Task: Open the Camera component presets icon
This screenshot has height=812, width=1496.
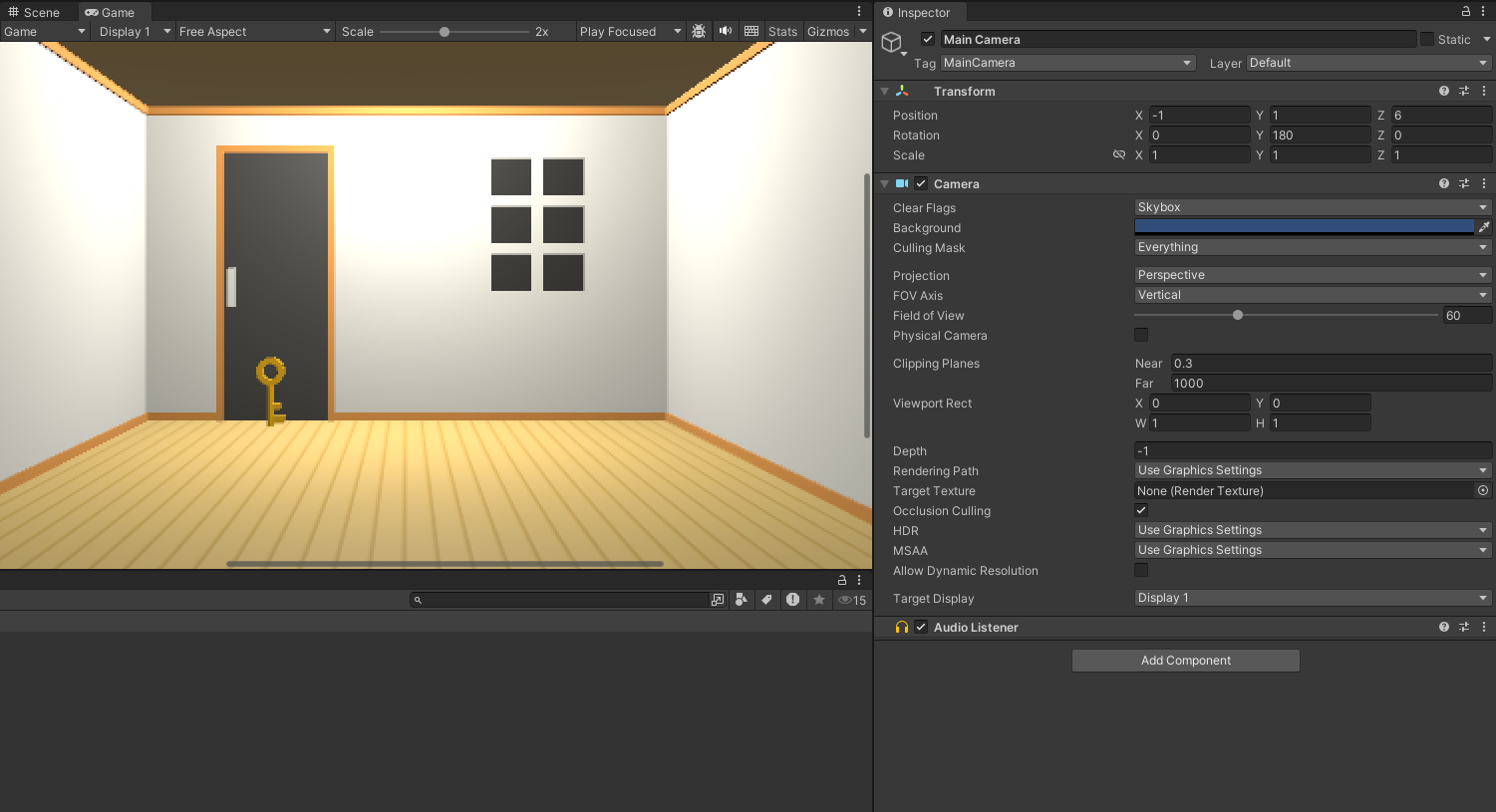Action: 1464,183
